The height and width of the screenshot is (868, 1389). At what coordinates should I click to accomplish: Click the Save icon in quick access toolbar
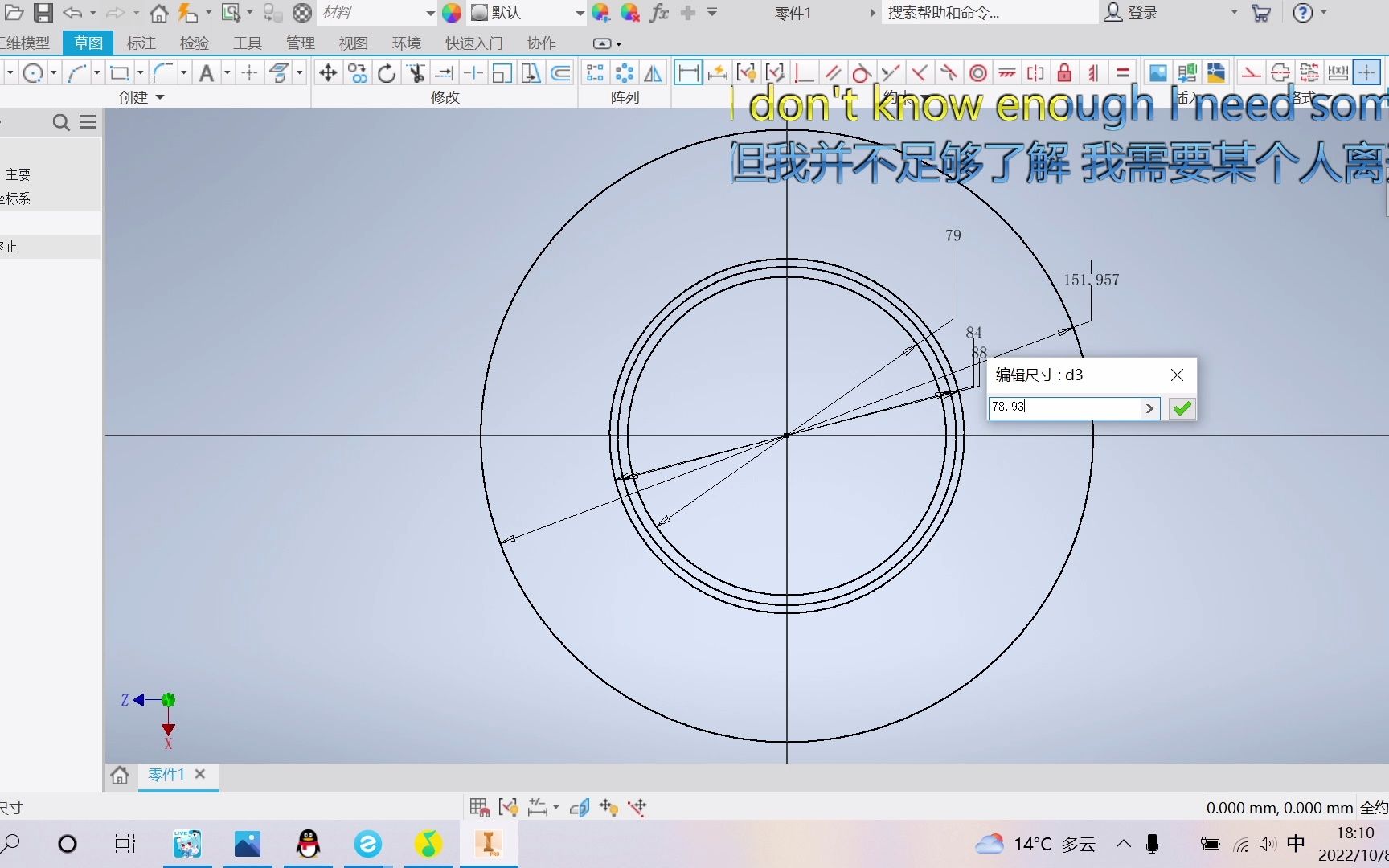pyautogui.click(x=43, y=13)
